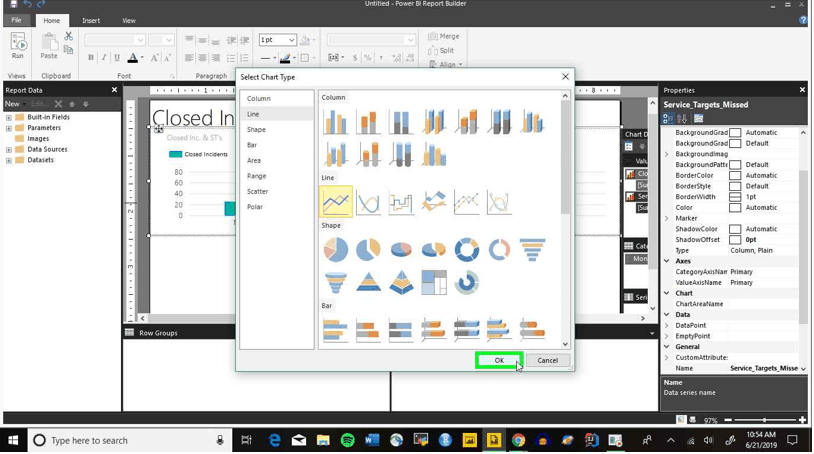Toggle Bold formatting in Font group
Screen dimensions: 814x454
tap(91, 58)
